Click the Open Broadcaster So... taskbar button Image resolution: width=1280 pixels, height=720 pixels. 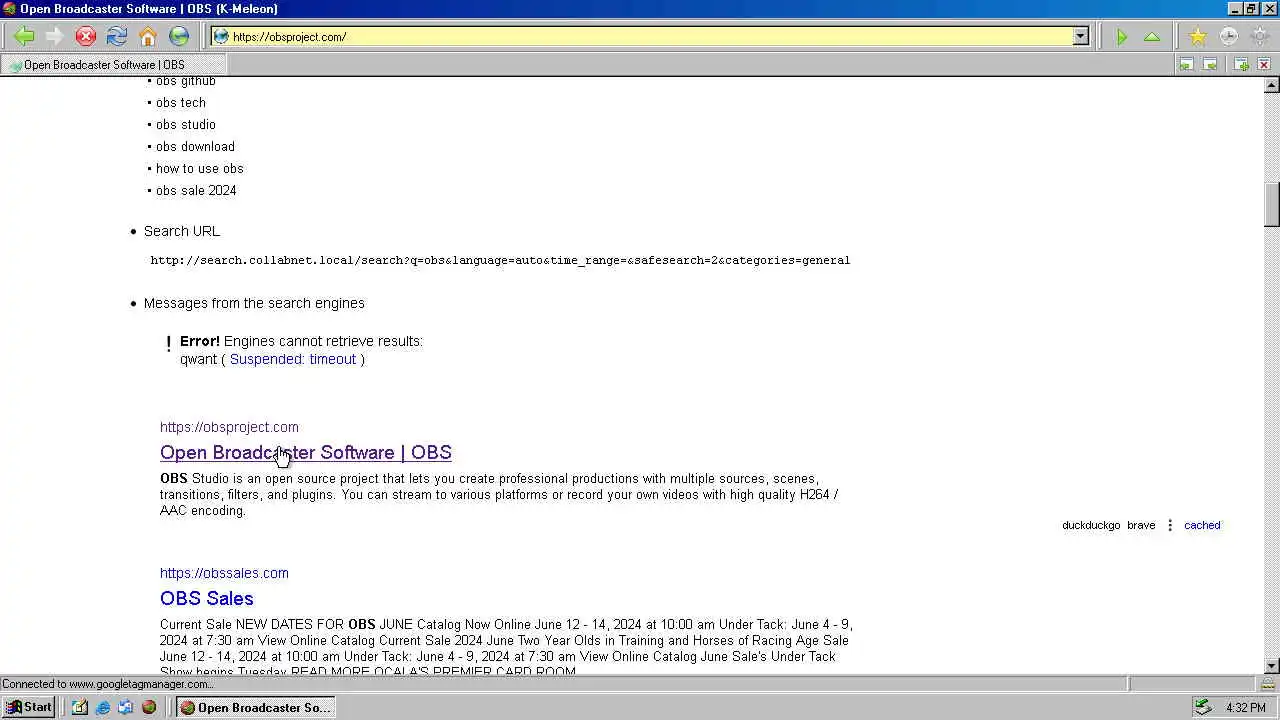pos(255,707)
